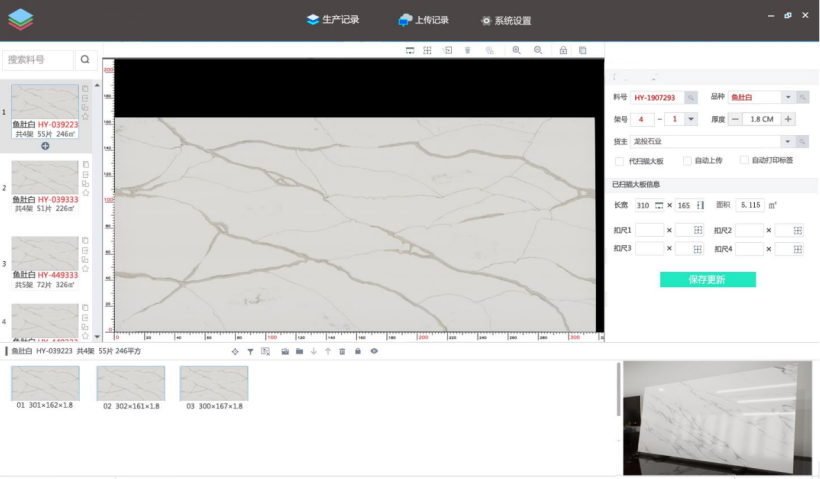
Task: Open the 系统设置 tab
Action: (x=506, y=21)
